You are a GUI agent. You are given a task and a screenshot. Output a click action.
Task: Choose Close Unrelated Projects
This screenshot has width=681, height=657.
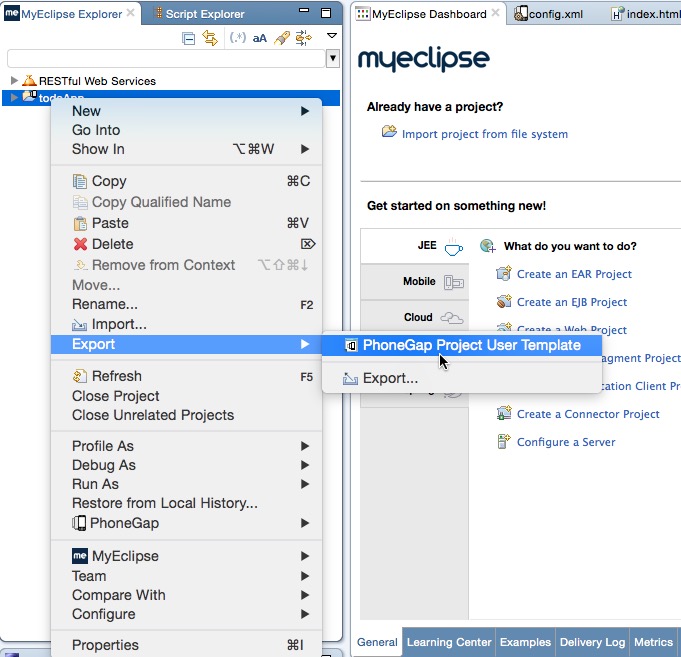[186, 415]
